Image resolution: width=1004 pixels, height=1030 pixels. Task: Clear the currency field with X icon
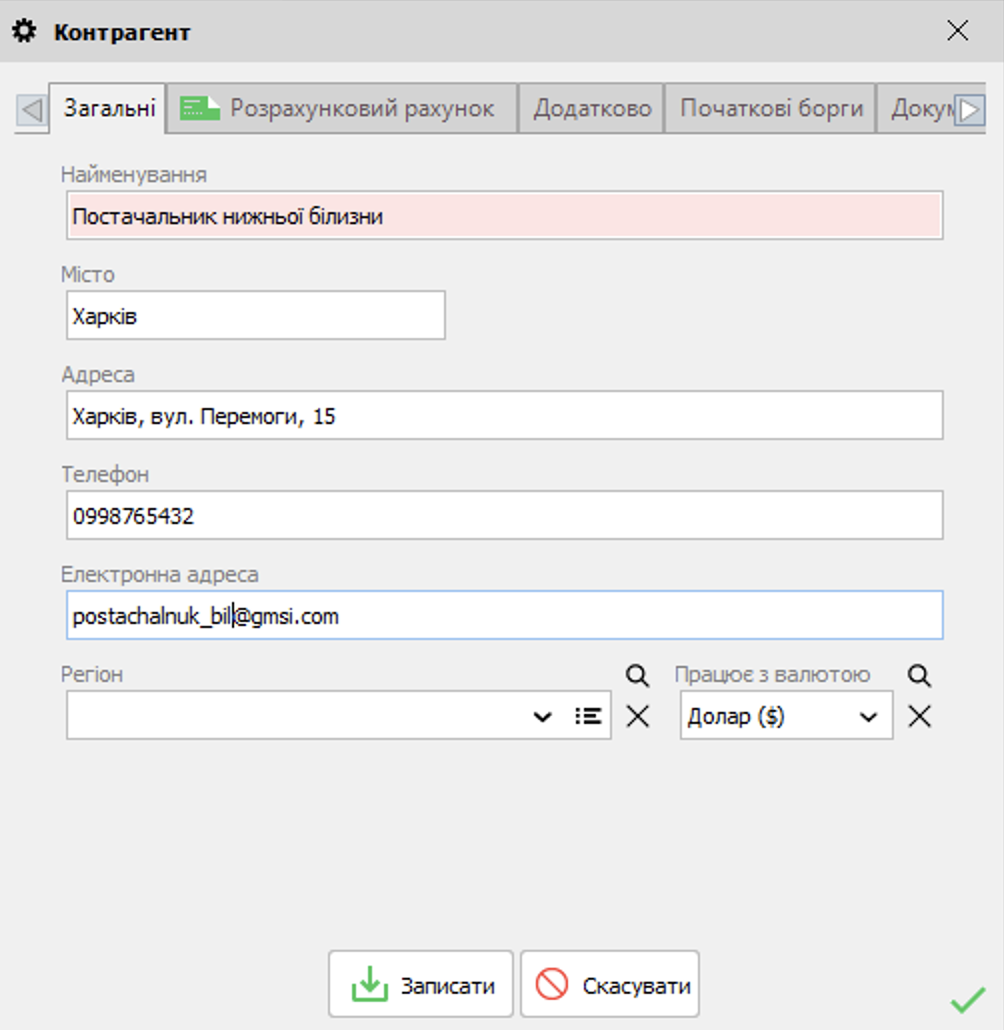click(919, 716)
